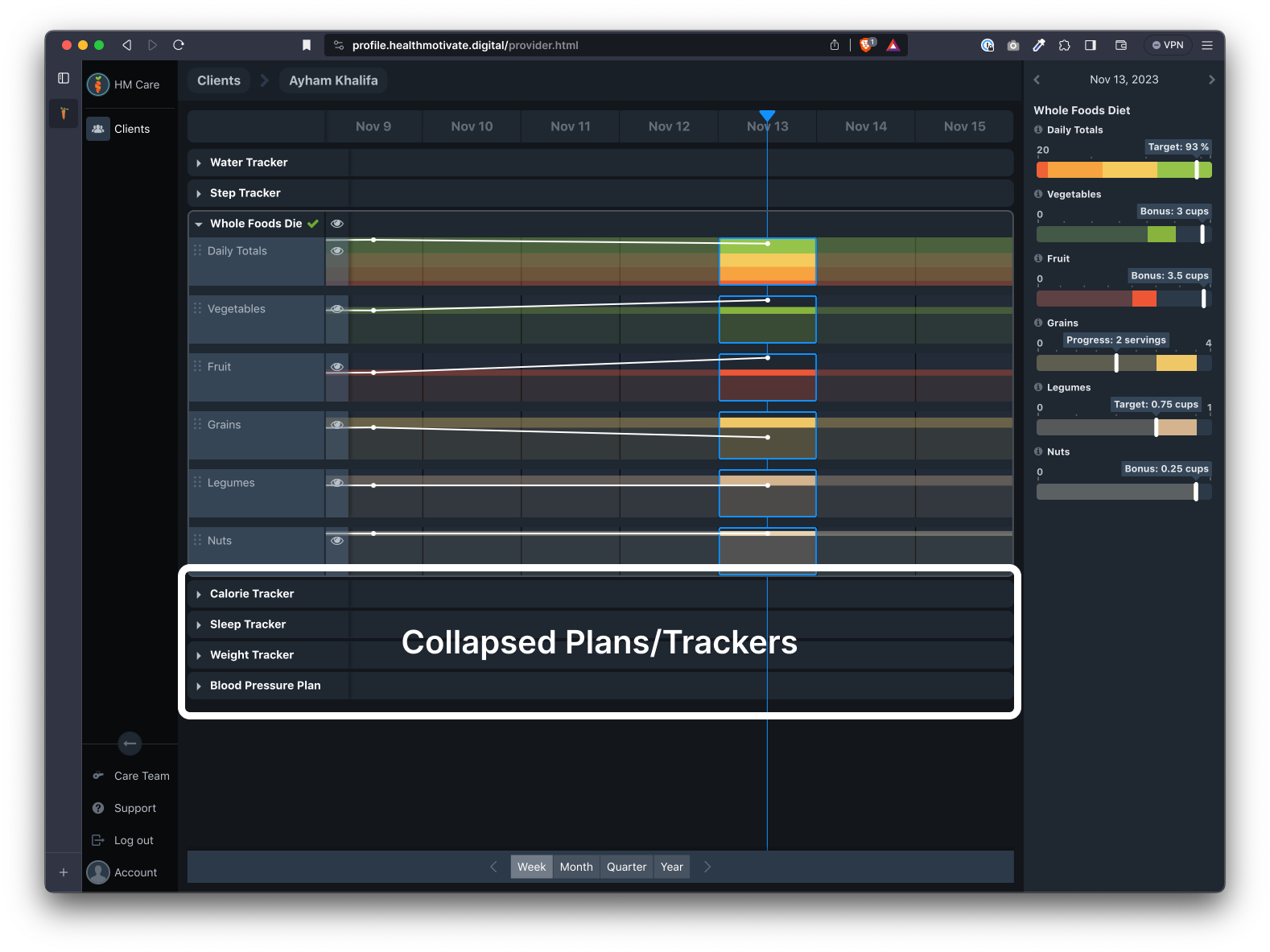The height and width of the screenshot is (952, 1270).
Task: Click the Brave rewards triangle icon
Action: pos(893,45)
